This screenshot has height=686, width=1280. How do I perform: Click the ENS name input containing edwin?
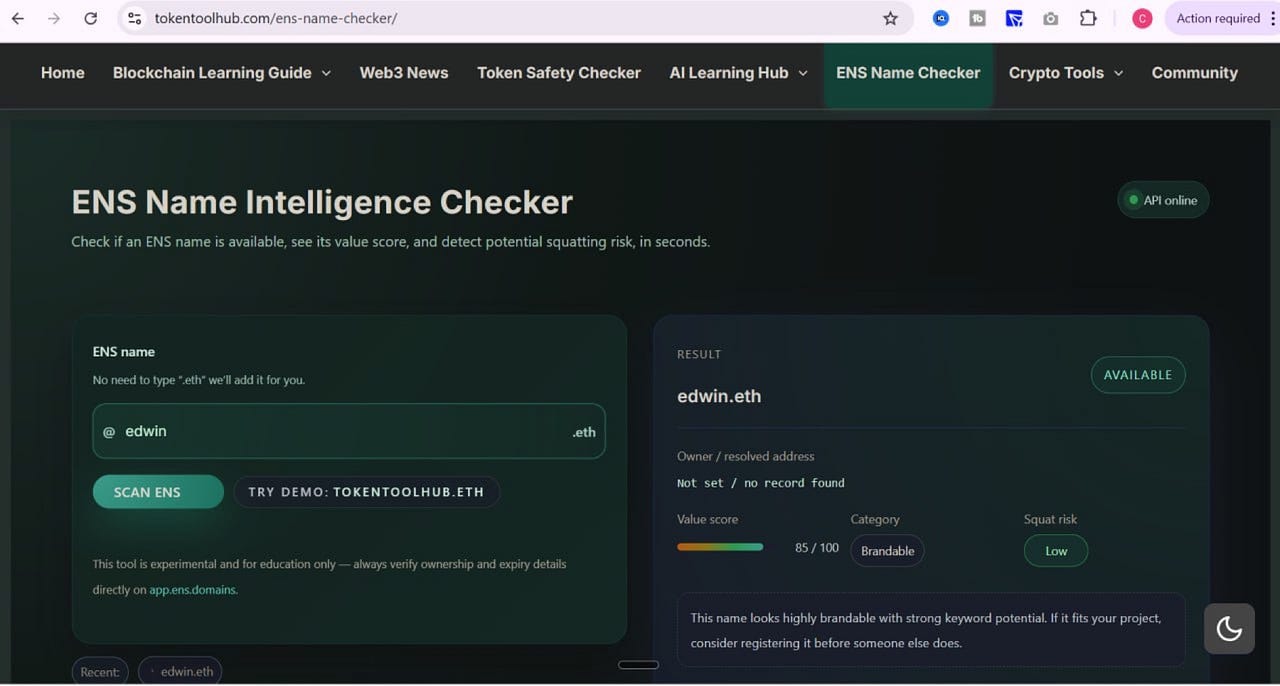pos(349,431)
